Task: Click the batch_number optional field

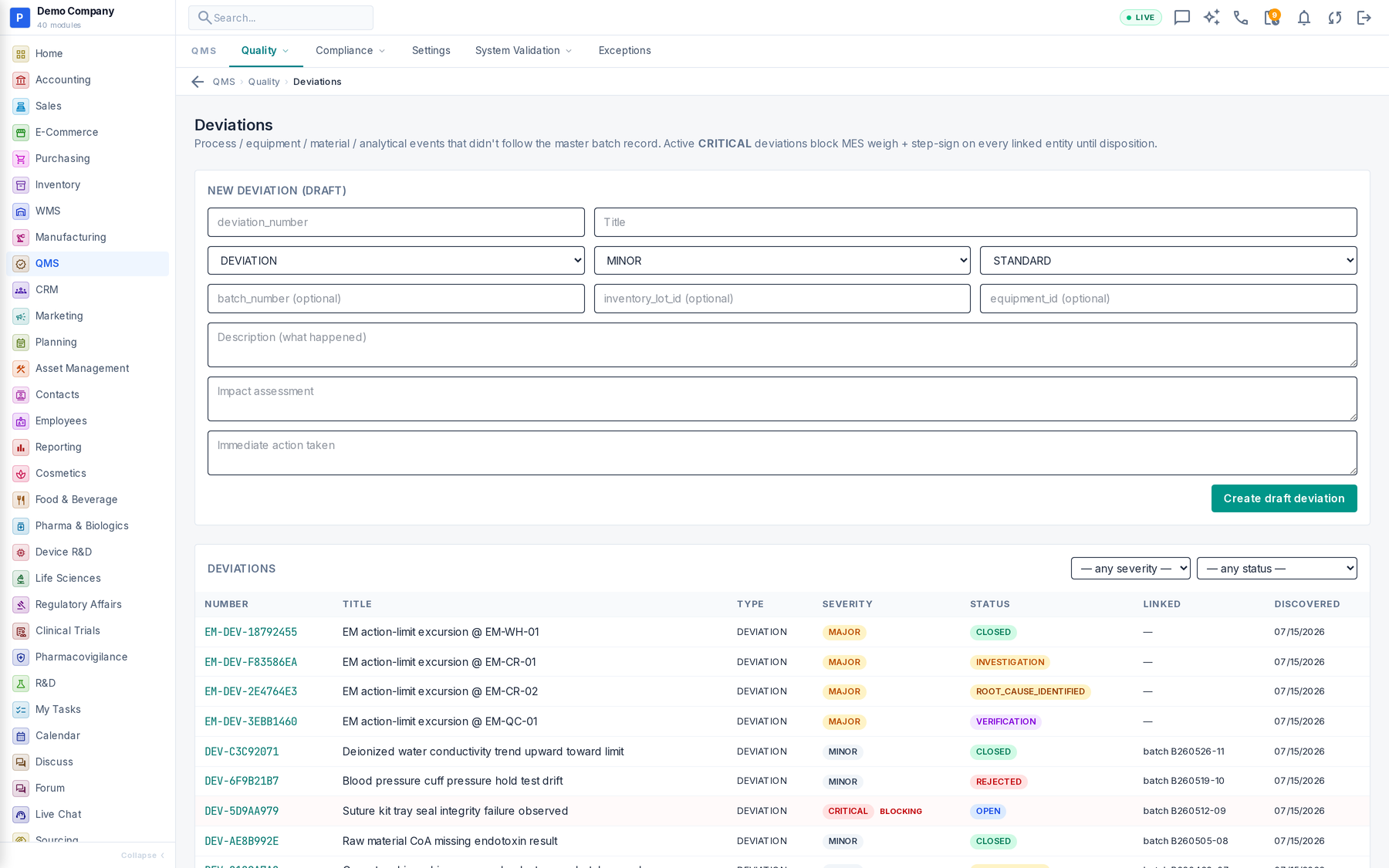Action: [x=396, y=299]
